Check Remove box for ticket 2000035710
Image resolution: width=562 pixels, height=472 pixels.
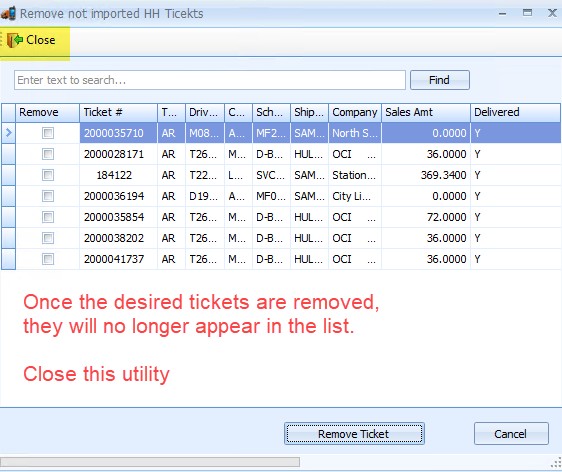[x=48, y=133]
